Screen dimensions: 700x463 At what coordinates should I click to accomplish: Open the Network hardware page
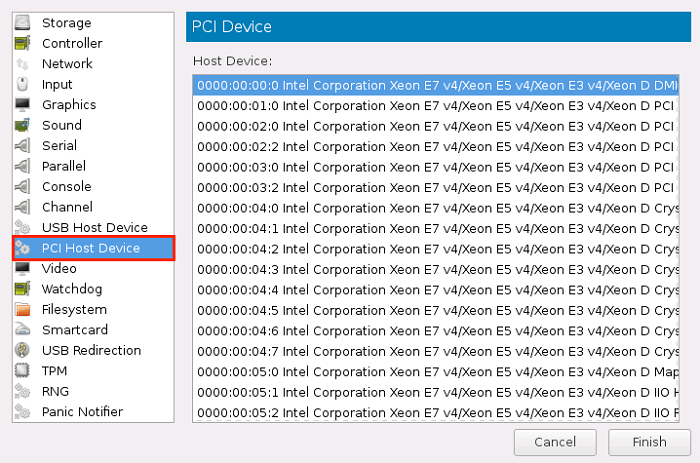[67, 64]
